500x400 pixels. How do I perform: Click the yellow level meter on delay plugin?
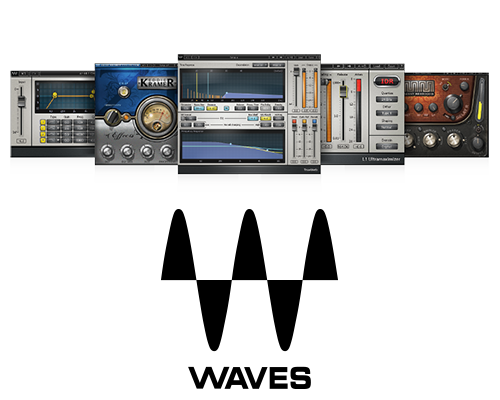coord(480,111)
